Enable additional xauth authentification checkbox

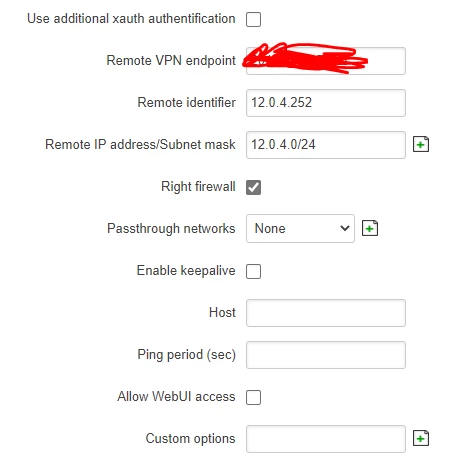[253, 19]
